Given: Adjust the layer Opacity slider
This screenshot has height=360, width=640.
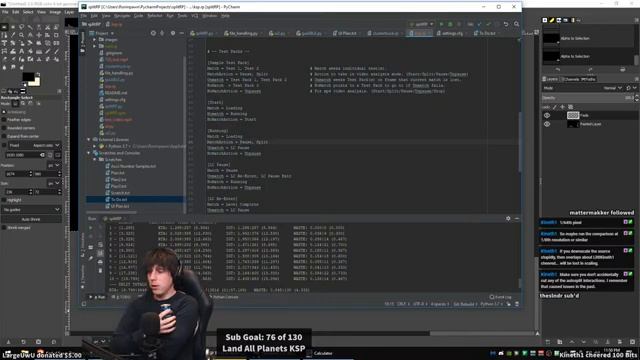Looking at the screenshot, I should click(x=588, y=98).
